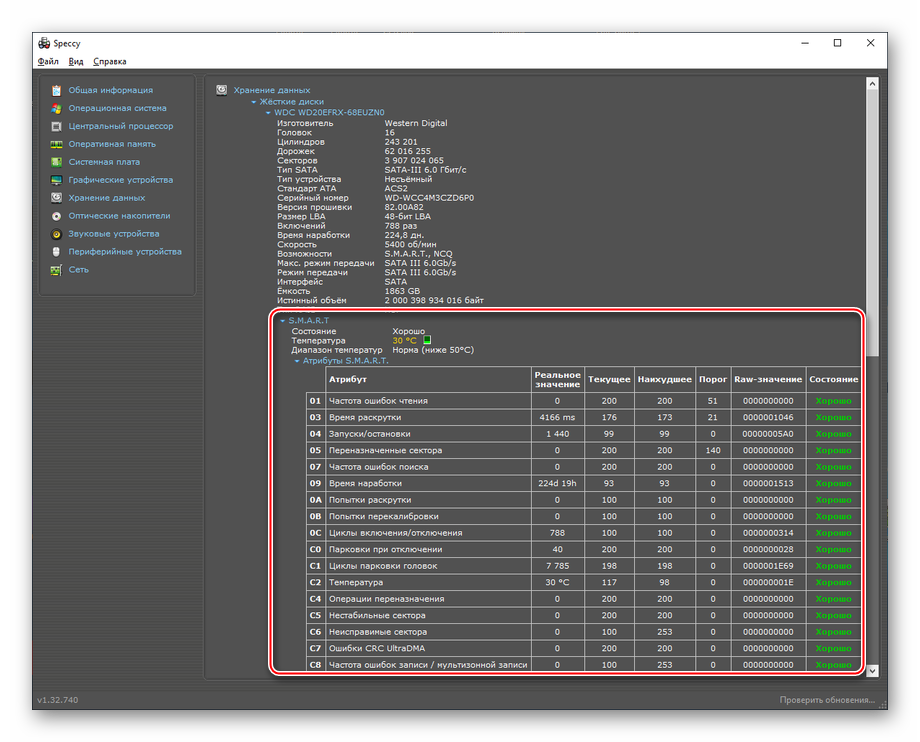
Task: Open the Общая информация summary icon
Action: (x=57, y=90)
